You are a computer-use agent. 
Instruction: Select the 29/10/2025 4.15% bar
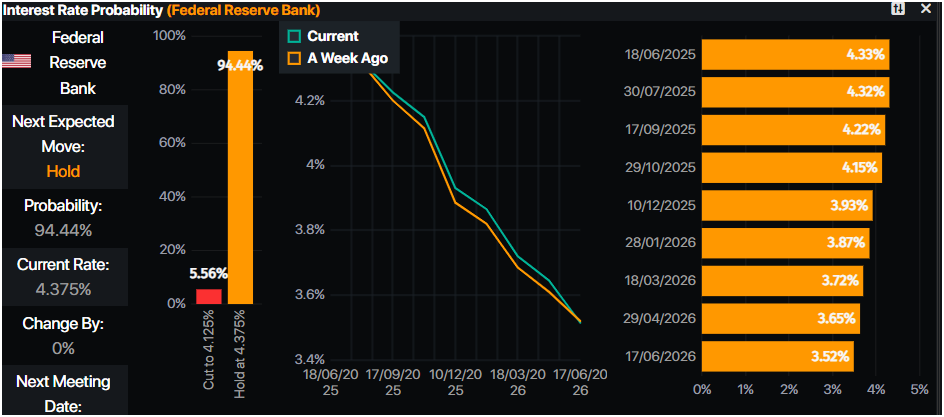(x=791, y=167)
